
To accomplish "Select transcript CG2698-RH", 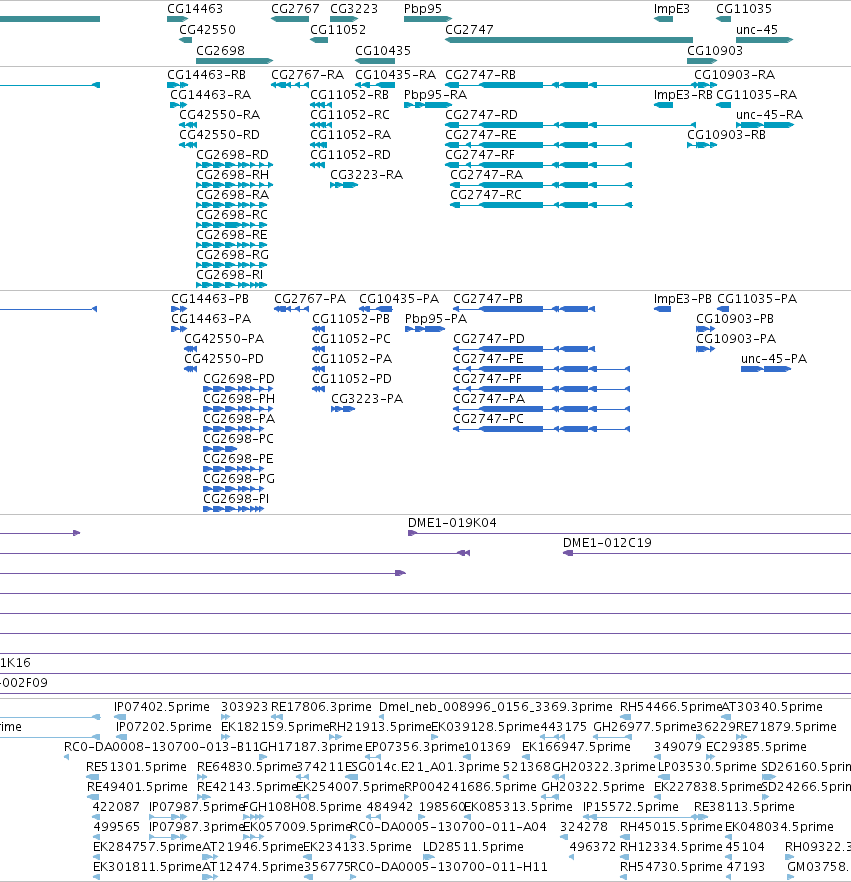I will click(232, 175).
